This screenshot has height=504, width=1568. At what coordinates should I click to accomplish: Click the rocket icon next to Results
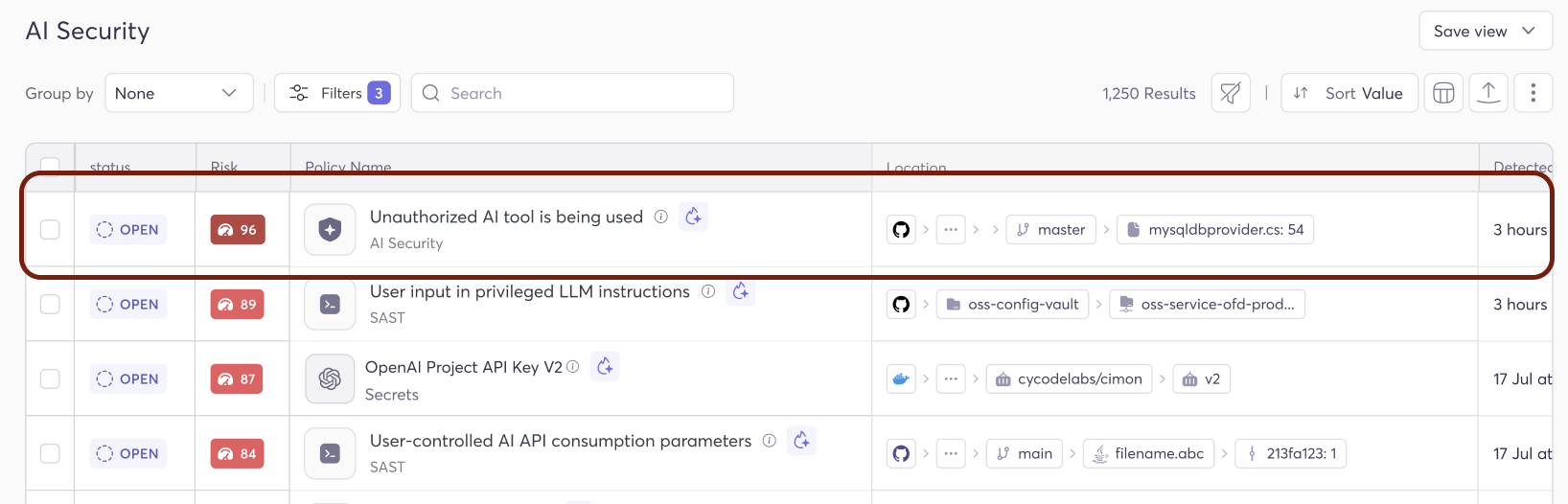coord(1231,93)
